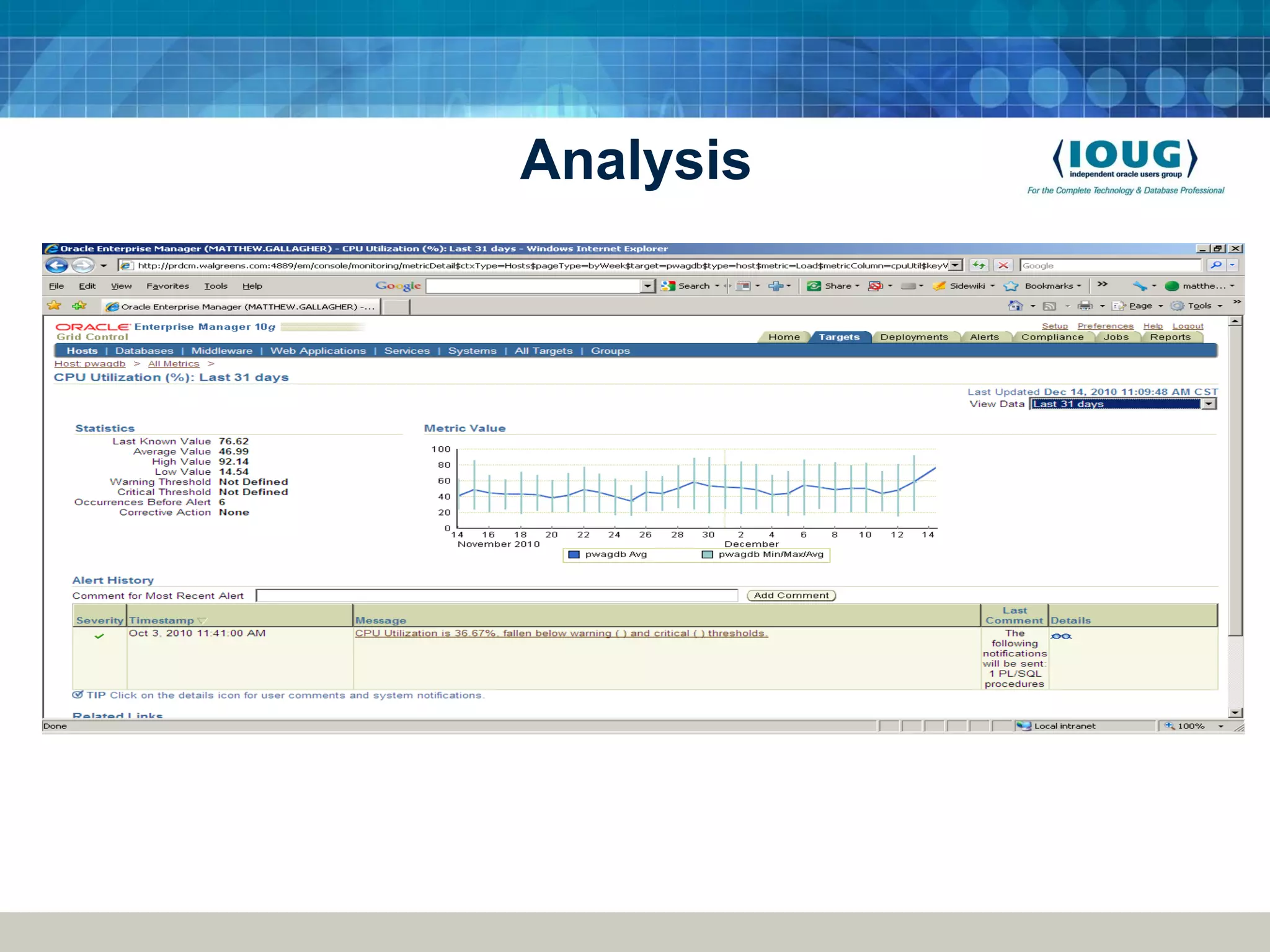Click the Print icon in command bar
The width and height of the screenshot is (1270, 952).
coord(1085,306)
